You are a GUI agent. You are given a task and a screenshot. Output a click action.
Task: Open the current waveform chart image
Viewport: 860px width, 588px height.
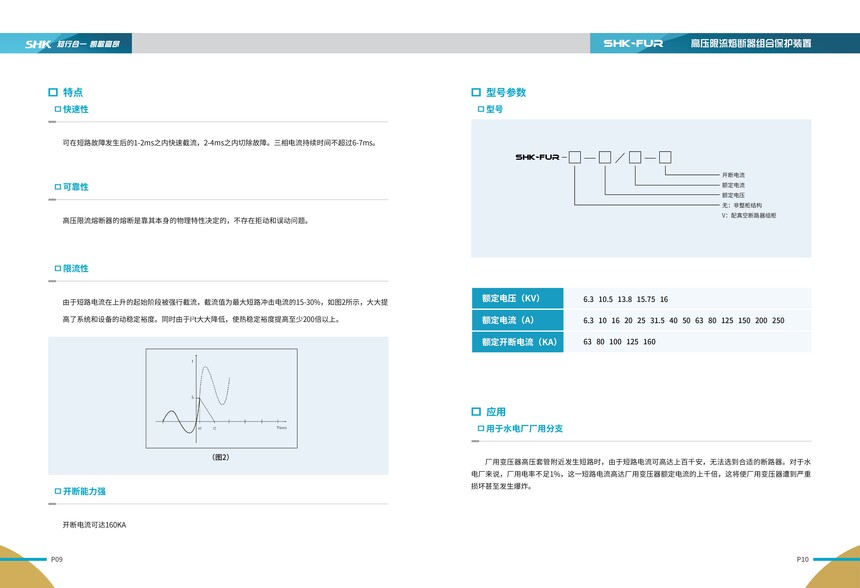[222, 398]
